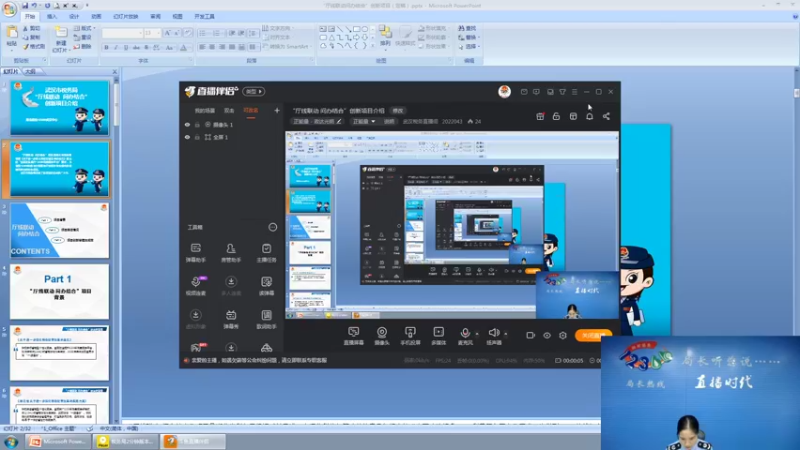Switch to the 视图 ribbon tab

coord(177,16)
